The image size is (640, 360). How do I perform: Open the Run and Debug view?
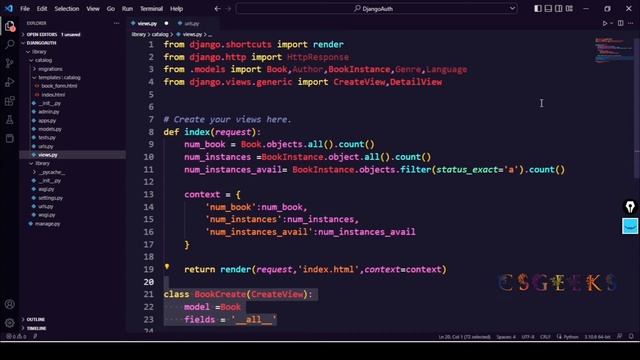(x=9, y=82)
